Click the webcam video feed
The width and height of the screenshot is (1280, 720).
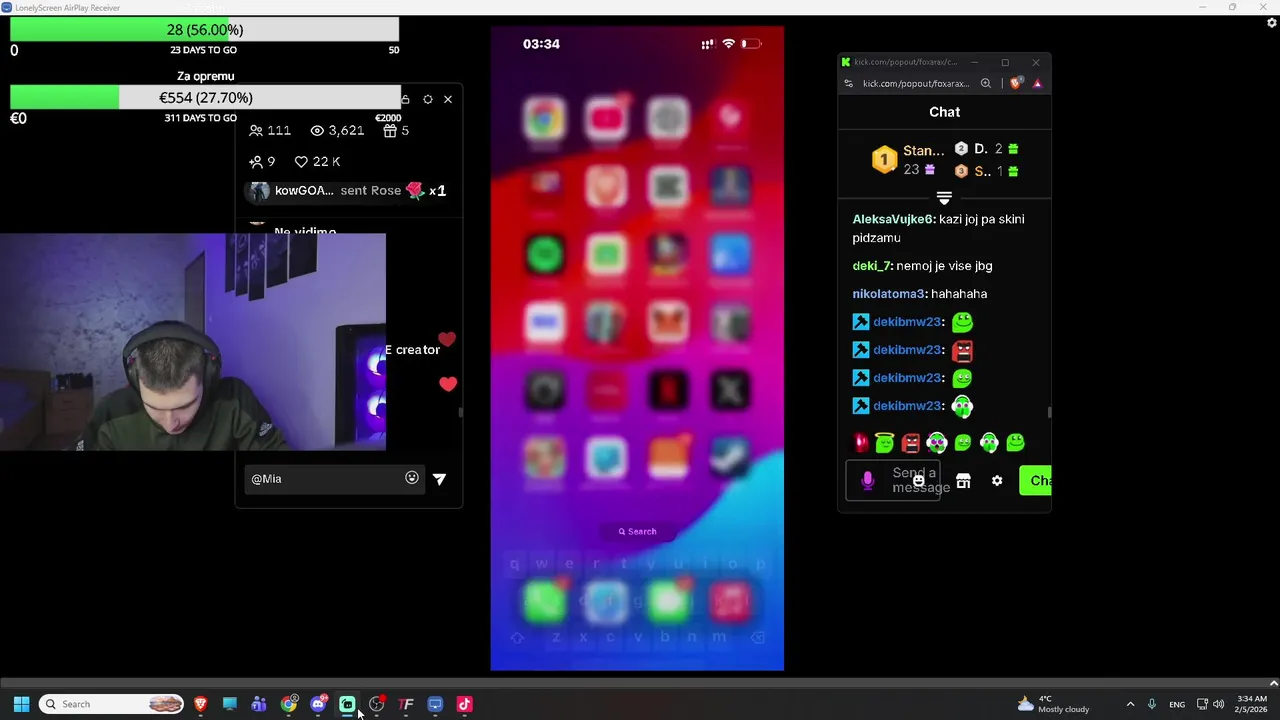click(192, 342)
